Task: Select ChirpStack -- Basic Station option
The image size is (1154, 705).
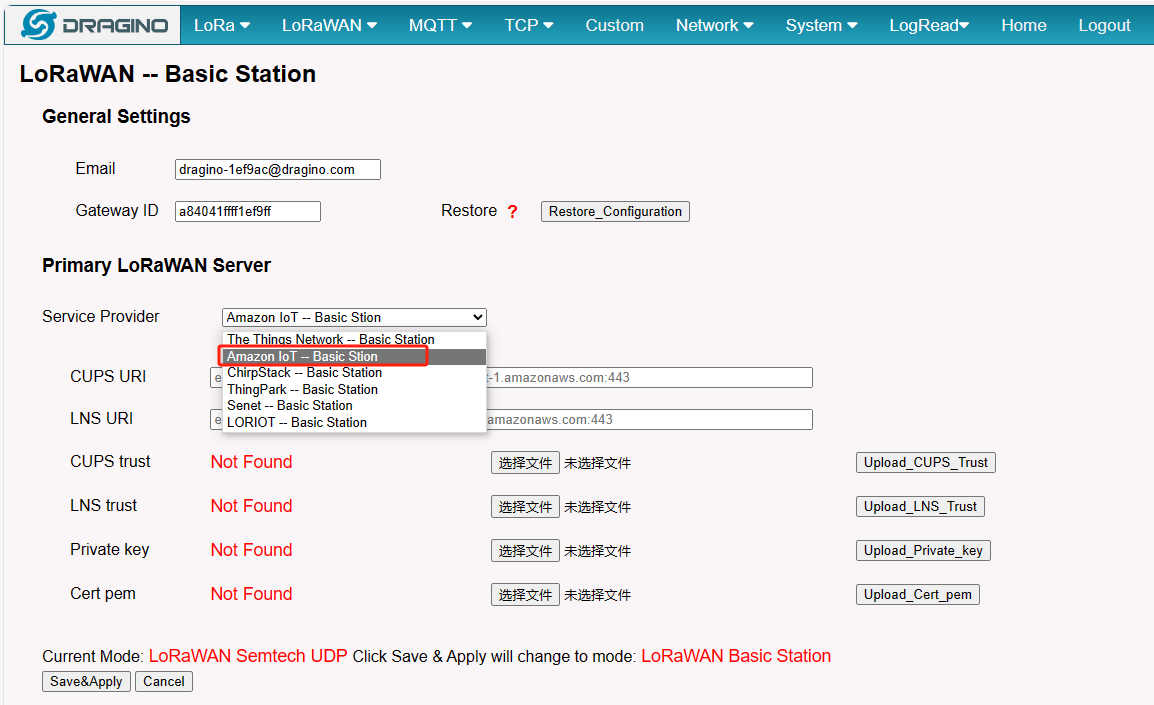Action: click(x=354, y=372)
